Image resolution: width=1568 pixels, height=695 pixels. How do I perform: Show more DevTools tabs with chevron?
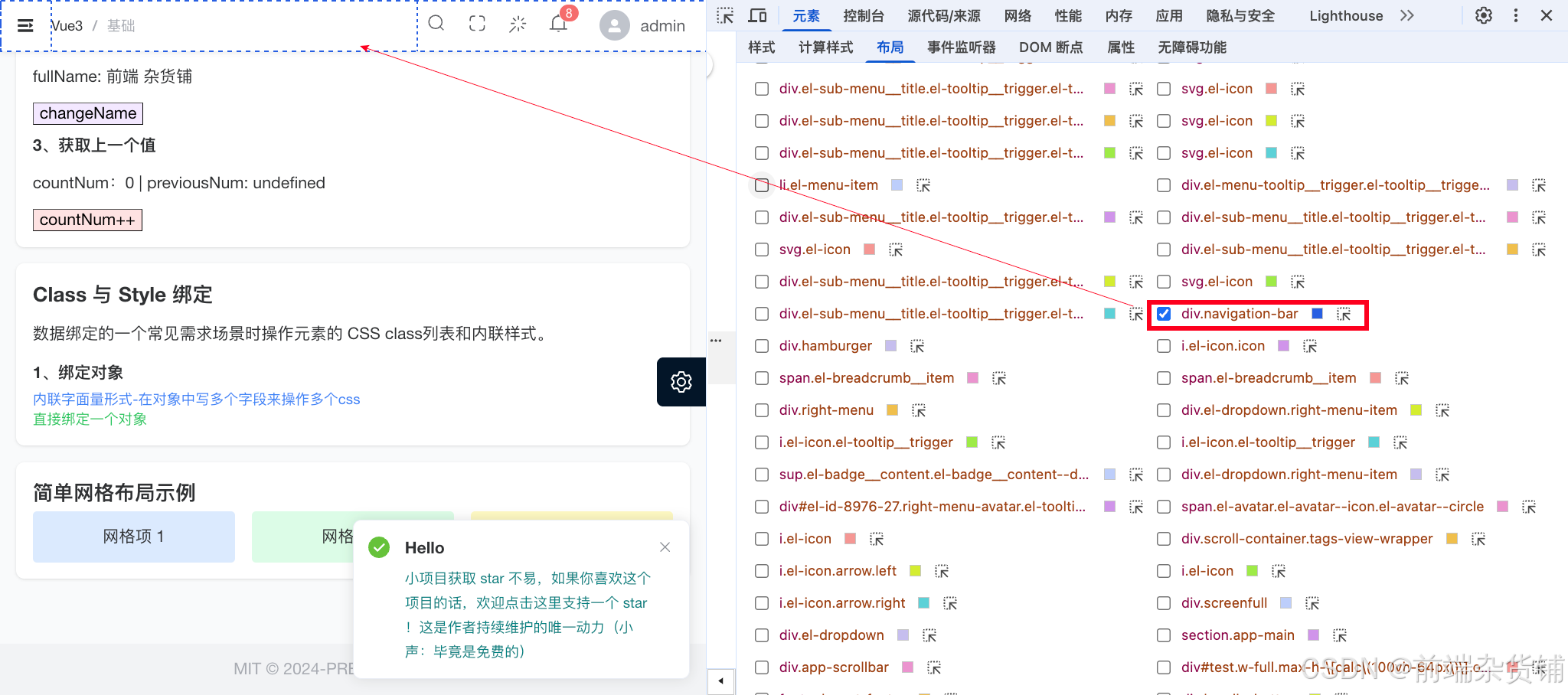(x=1407, y=15)
